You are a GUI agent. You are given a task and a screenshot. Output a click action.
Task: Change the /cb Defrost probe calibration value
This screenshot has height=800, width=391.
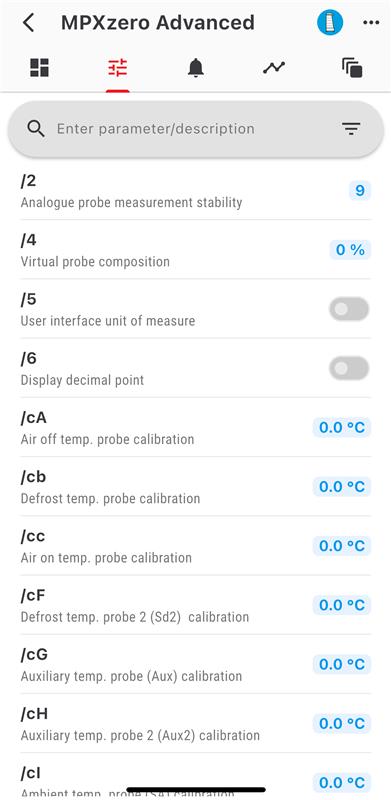pos(342,486)
